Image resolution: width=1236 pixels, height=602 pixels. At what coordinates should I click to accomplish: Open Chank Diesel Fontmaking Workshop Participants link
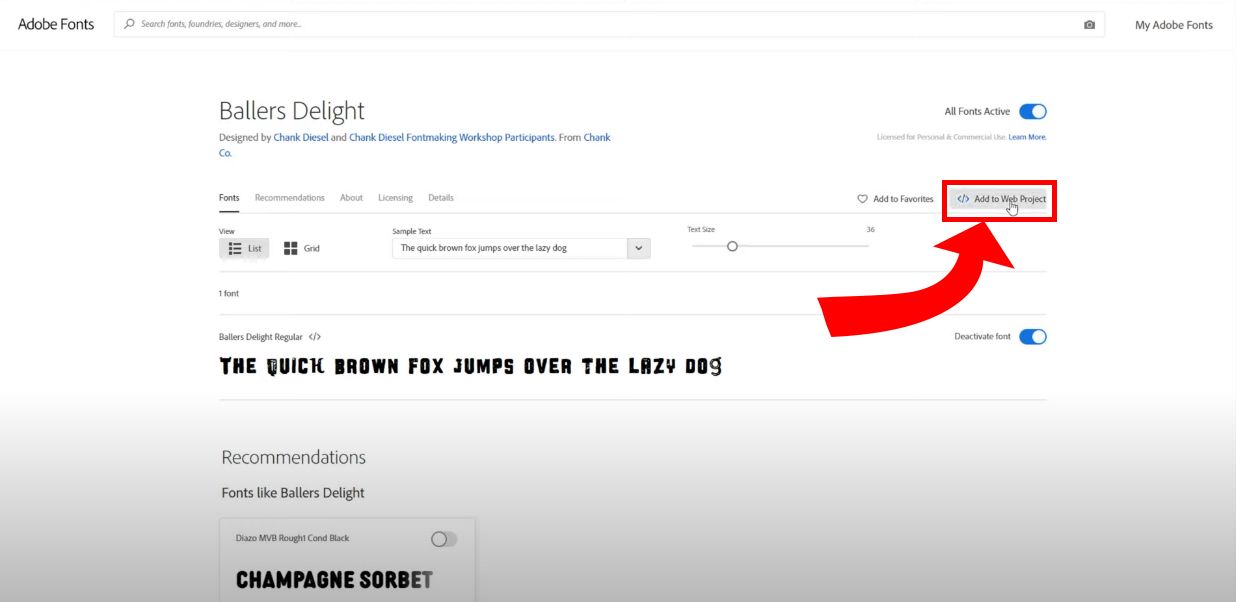coord(452,138)
